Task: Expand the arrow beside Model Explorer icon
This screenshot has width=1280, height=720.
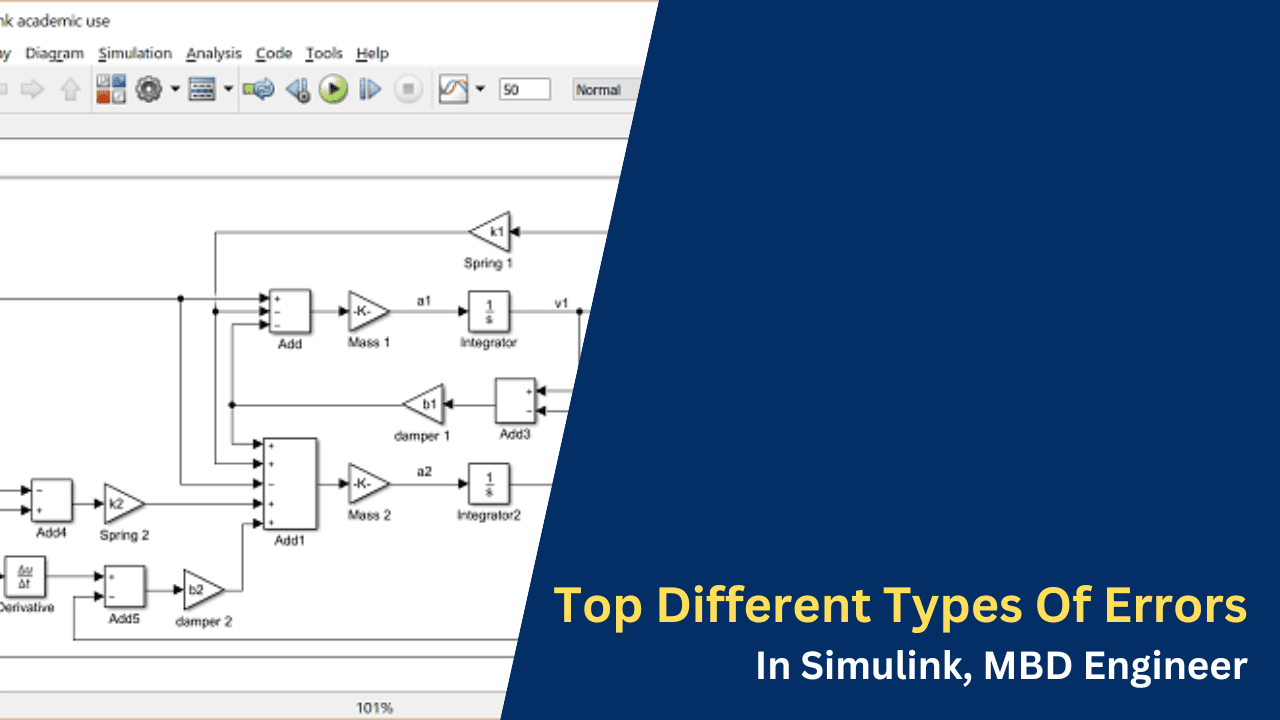Action: (228, 89)
